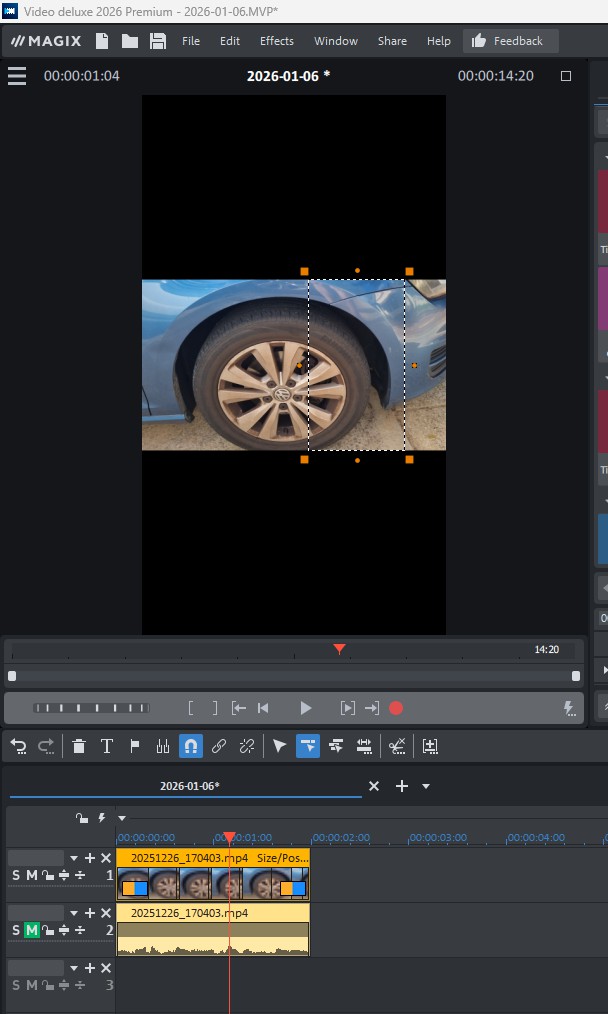Open the Title editor T tool

[x=107, y=746]
